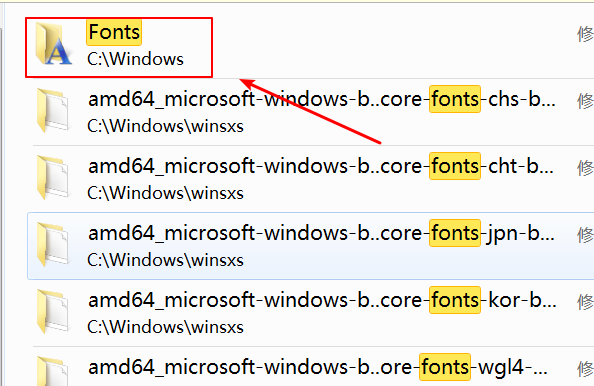This screenshot has width=594, height=386.
Task: Select the amd64 core-fonts-cht-b folder name
Action: coord(321,166)
